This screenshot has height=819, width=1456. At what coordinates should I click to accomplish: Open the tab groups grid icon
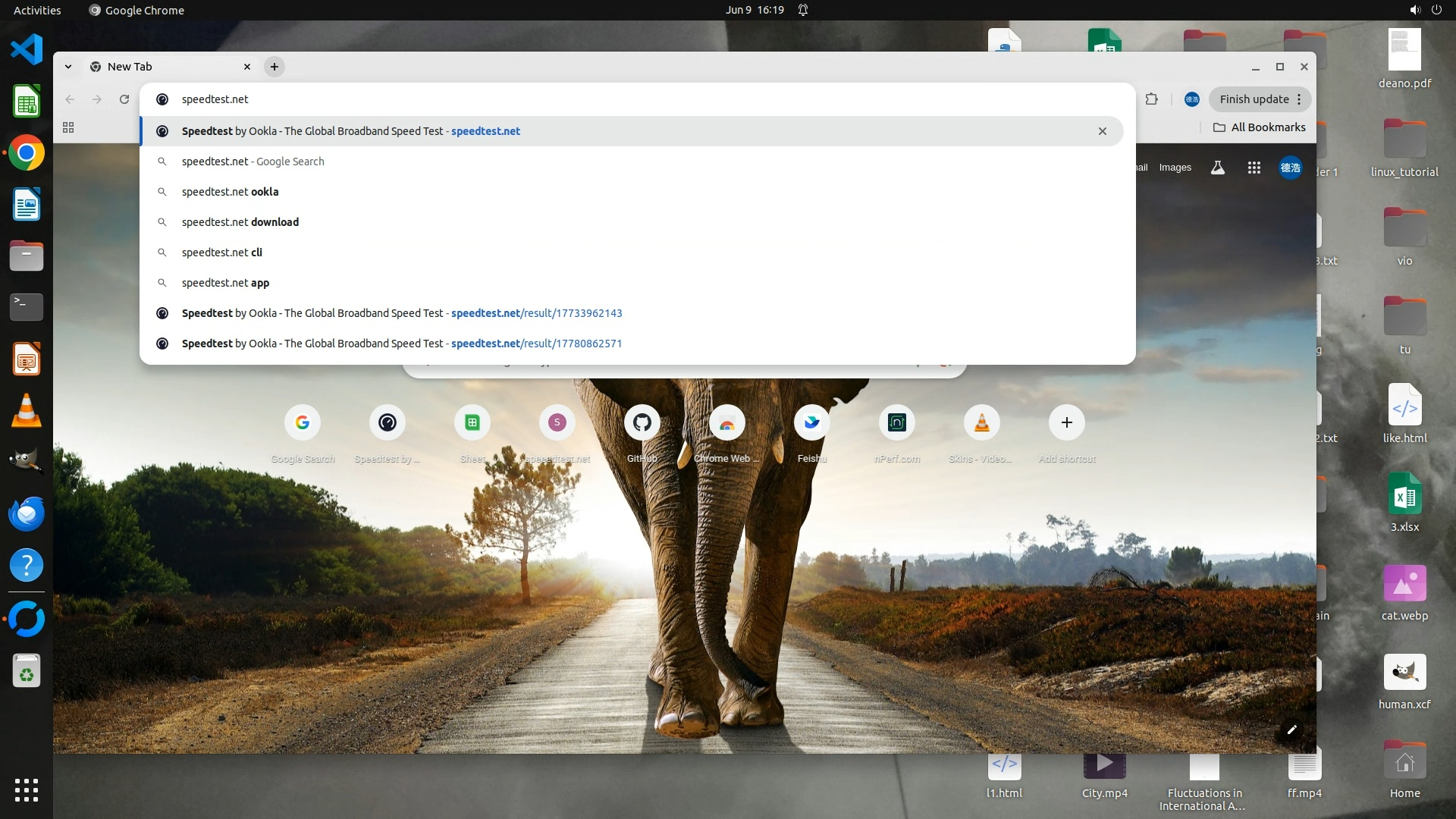click(x=68, y=127)
